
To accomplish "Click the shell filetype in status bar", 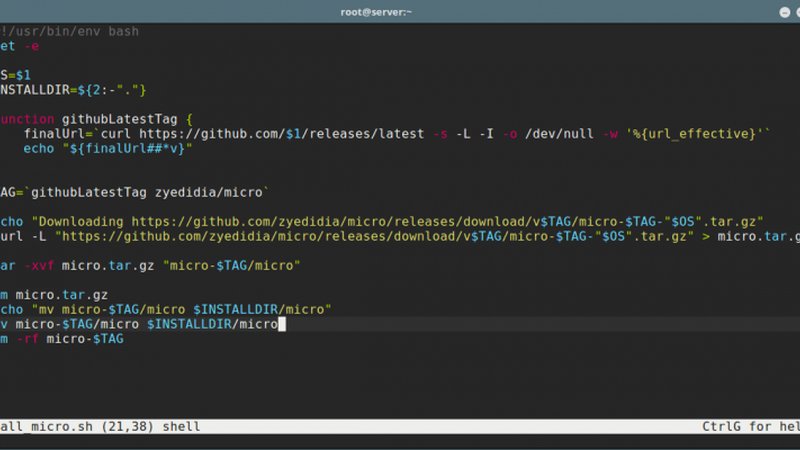I will [x=179, y=426].
